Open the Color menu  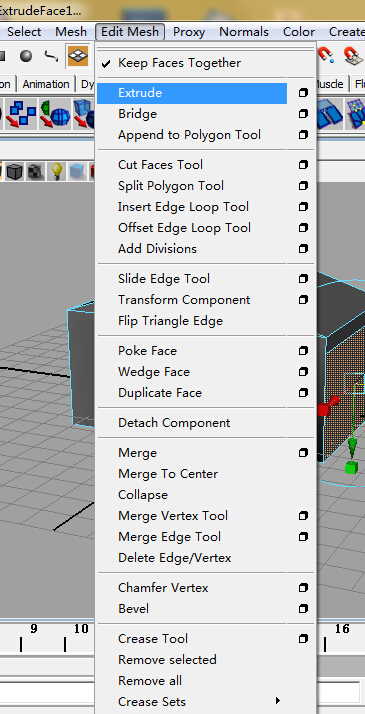(299, 32)
